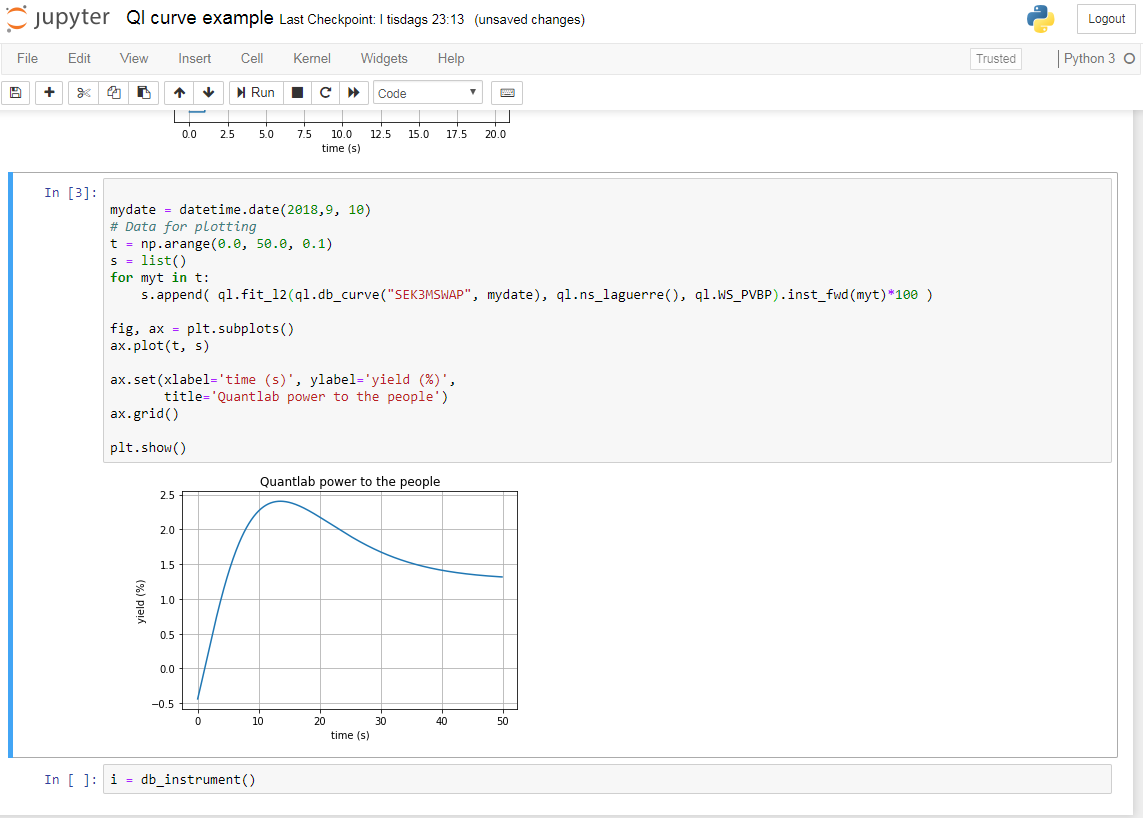
Task: Select the In [3] cell prompt
Action: pyautogui.click(x=70, y=192)
